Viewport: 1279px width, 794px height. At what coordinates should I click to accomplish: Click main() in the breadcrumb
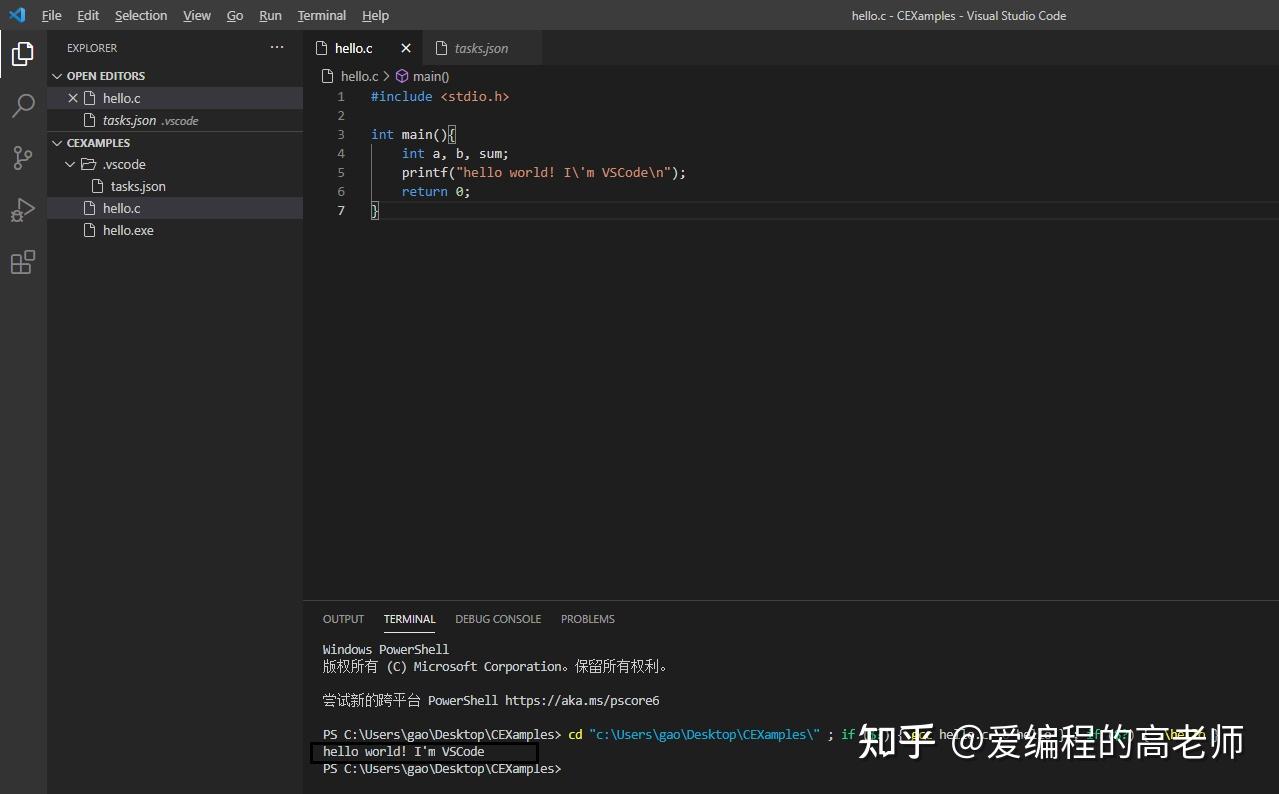(x=431, y=76)
